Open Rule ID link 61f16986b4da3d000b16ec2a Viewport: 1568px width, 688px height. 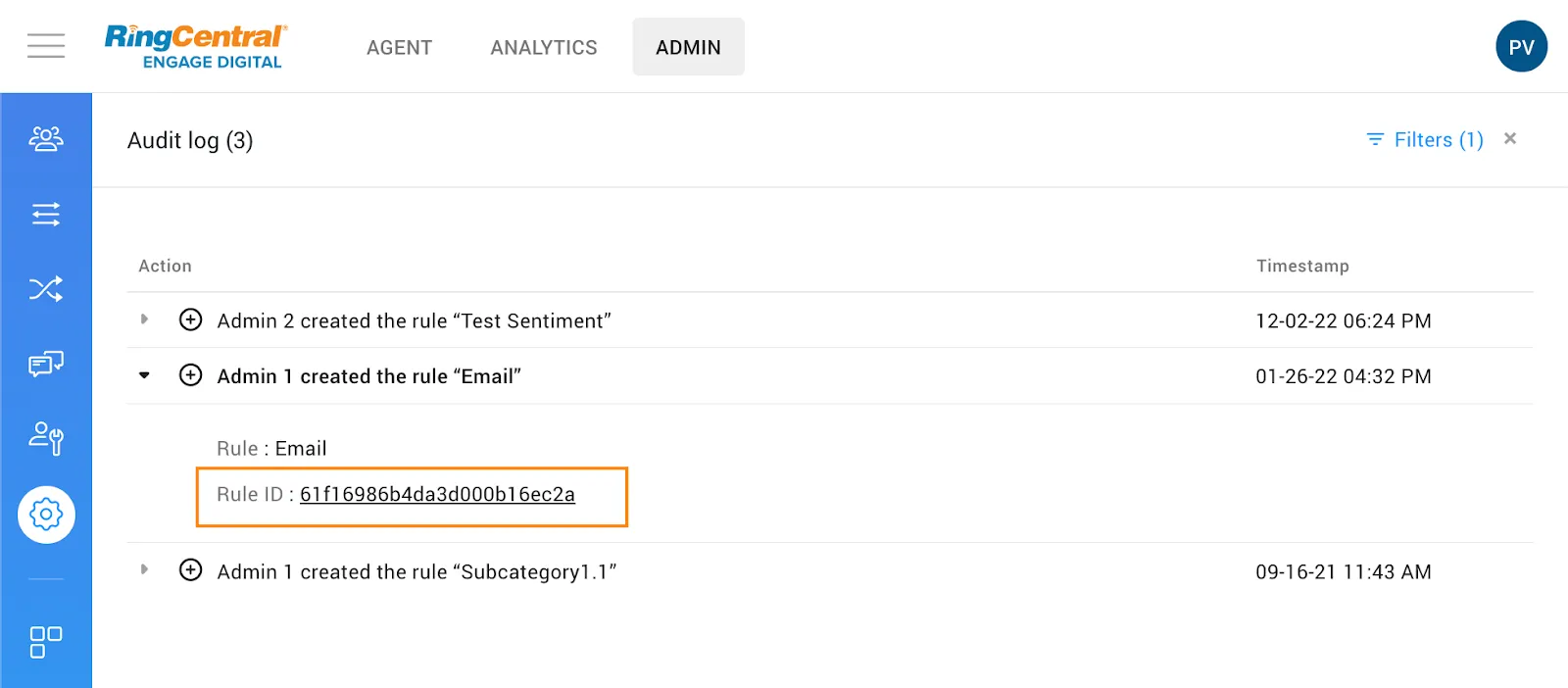click(437, 495)
